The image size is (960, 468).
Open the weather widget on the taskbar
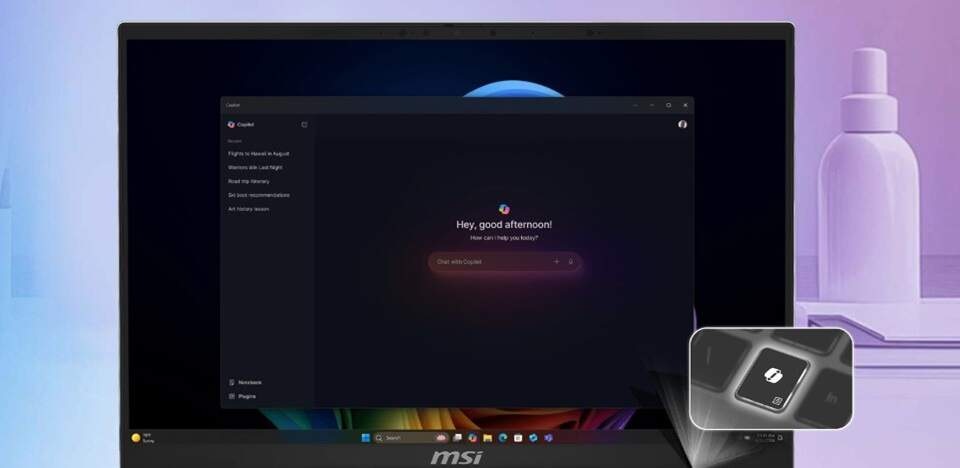pyautogui.click(x=142, y=437)
